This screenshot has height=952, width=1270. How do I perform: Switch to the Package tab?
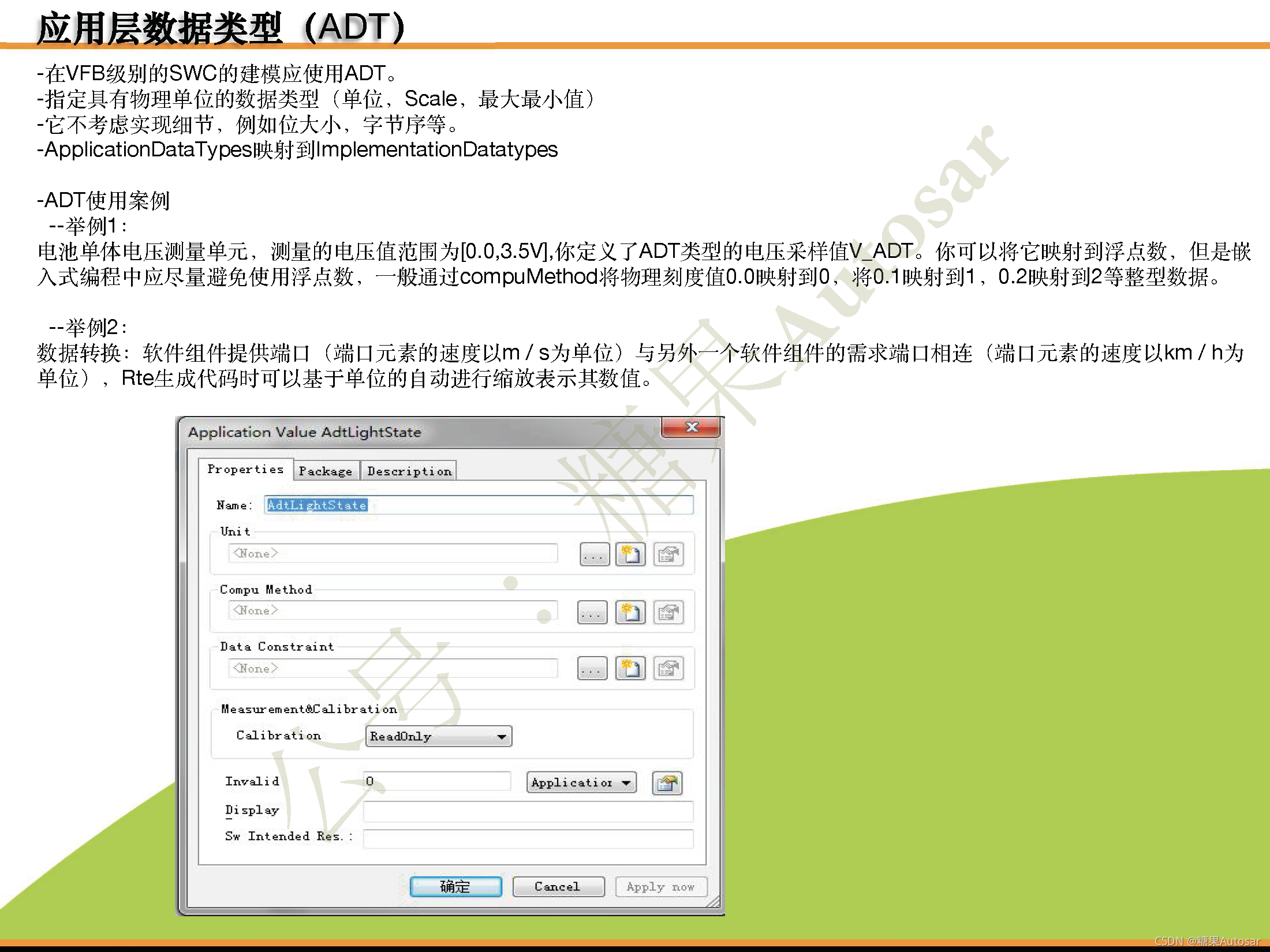326,471
